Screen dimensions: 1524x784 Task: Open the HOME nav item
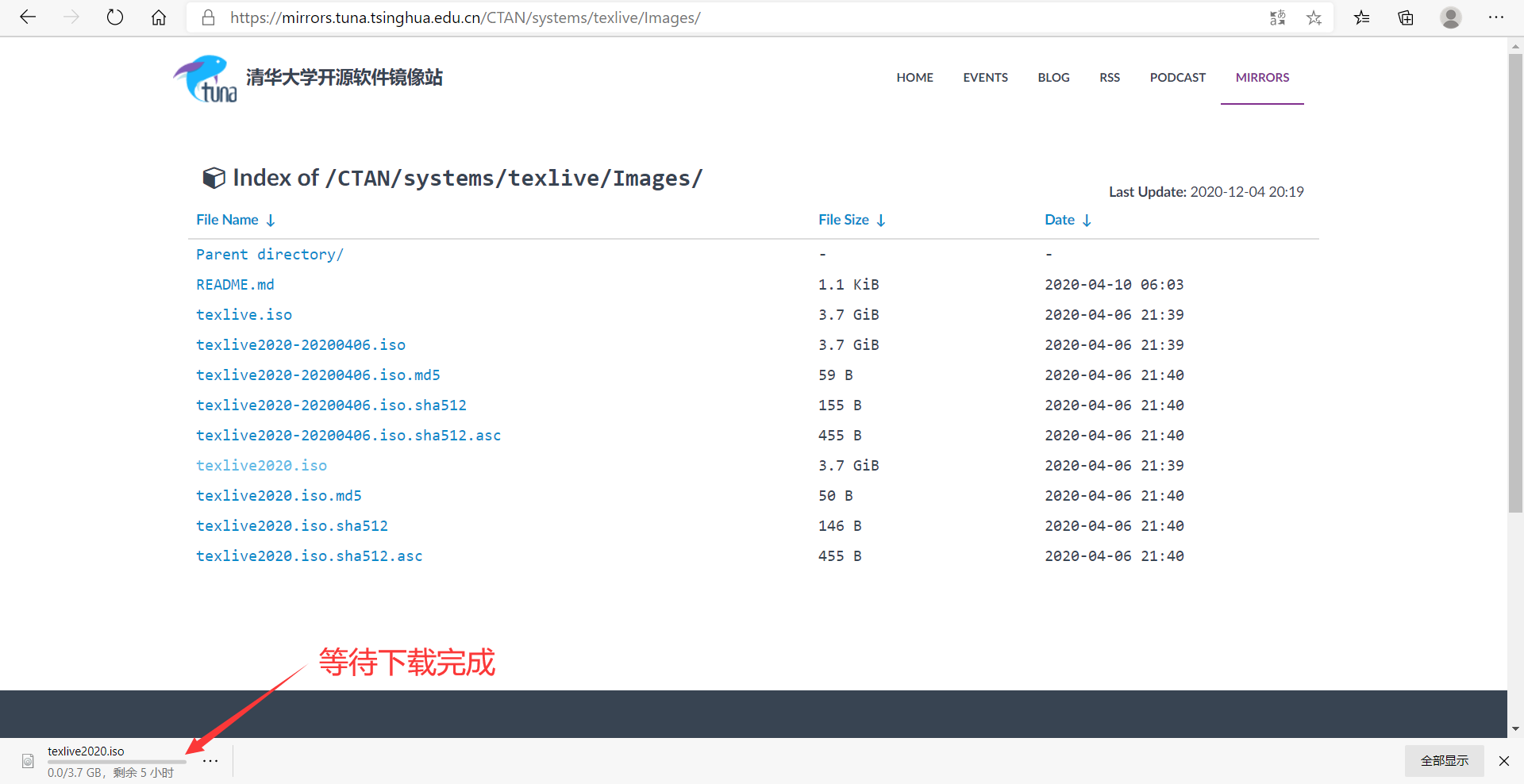(914, 78)
